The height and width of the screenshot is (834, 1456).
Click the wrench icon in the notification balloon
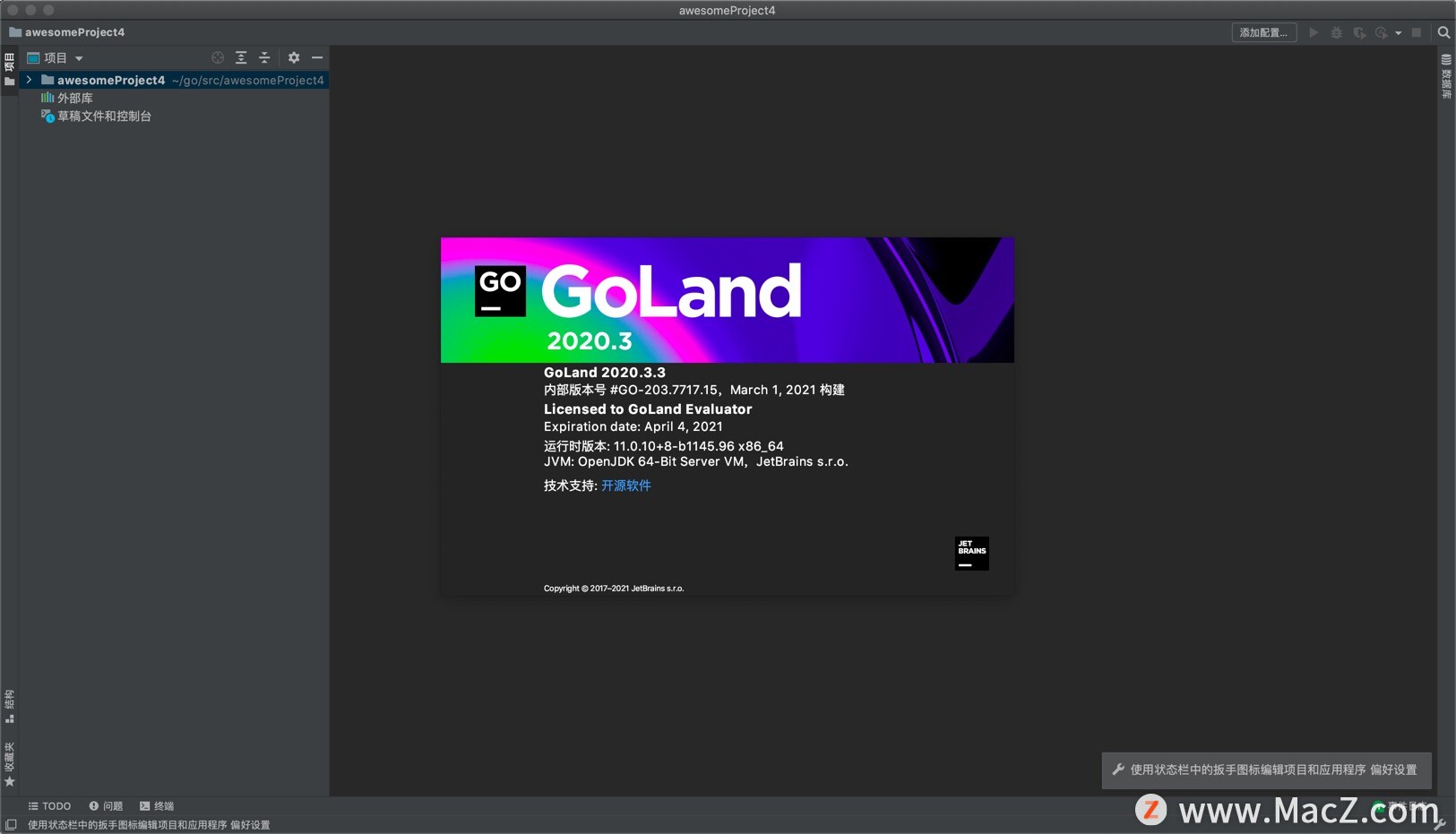[1118, 770]
